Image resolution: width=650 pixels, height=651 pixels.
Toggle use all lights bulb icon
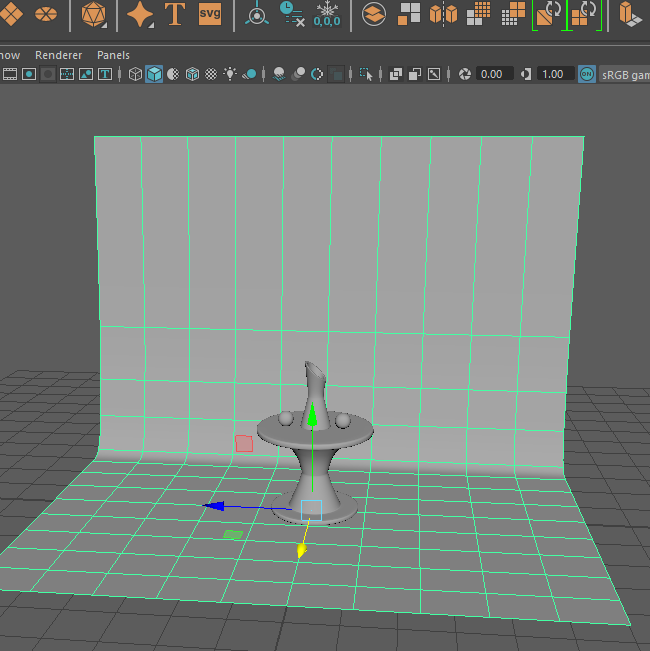(231, 74)
